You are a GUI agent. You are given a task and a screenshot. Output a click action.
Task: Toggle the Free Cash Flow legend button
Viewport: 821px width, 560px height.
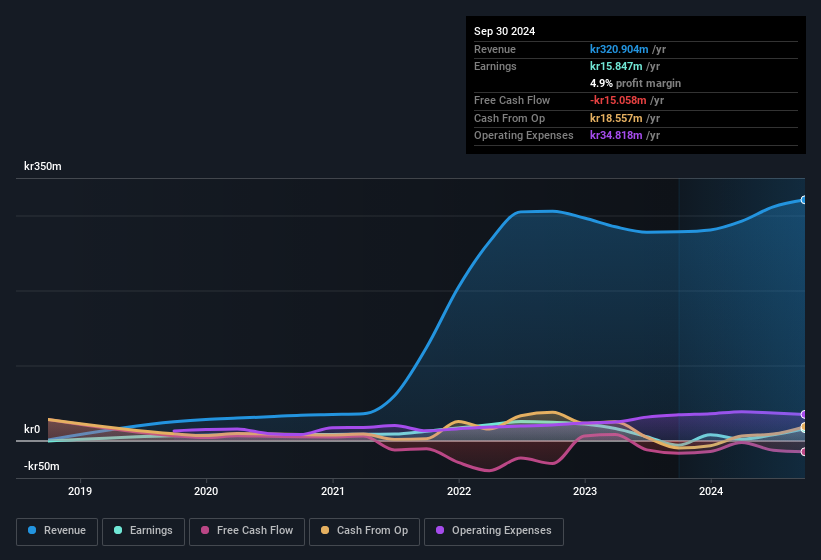[247, 531]
